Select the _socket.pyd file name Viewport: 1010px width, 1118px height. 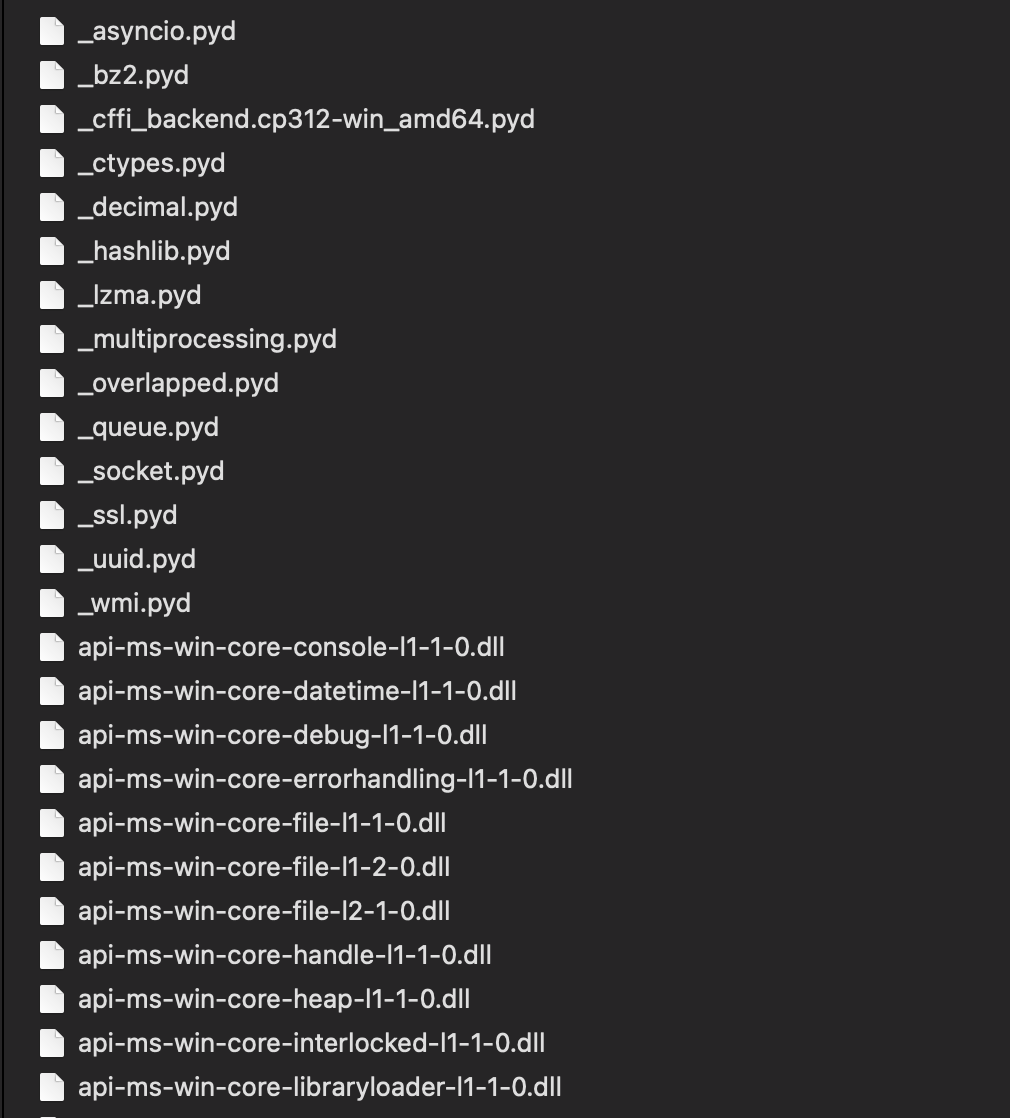[151, 471]
